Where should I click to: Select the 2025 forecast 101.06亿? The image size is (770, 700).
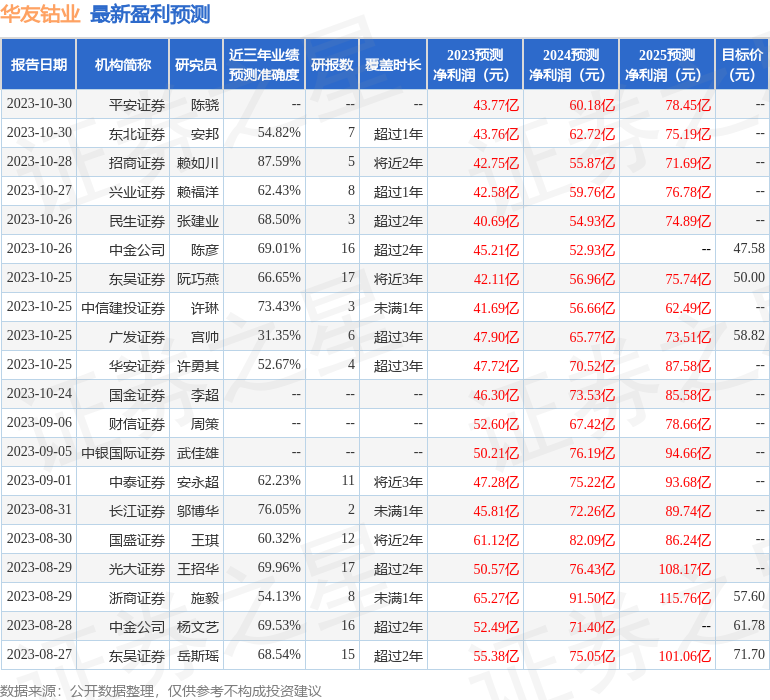click(685, 655)
